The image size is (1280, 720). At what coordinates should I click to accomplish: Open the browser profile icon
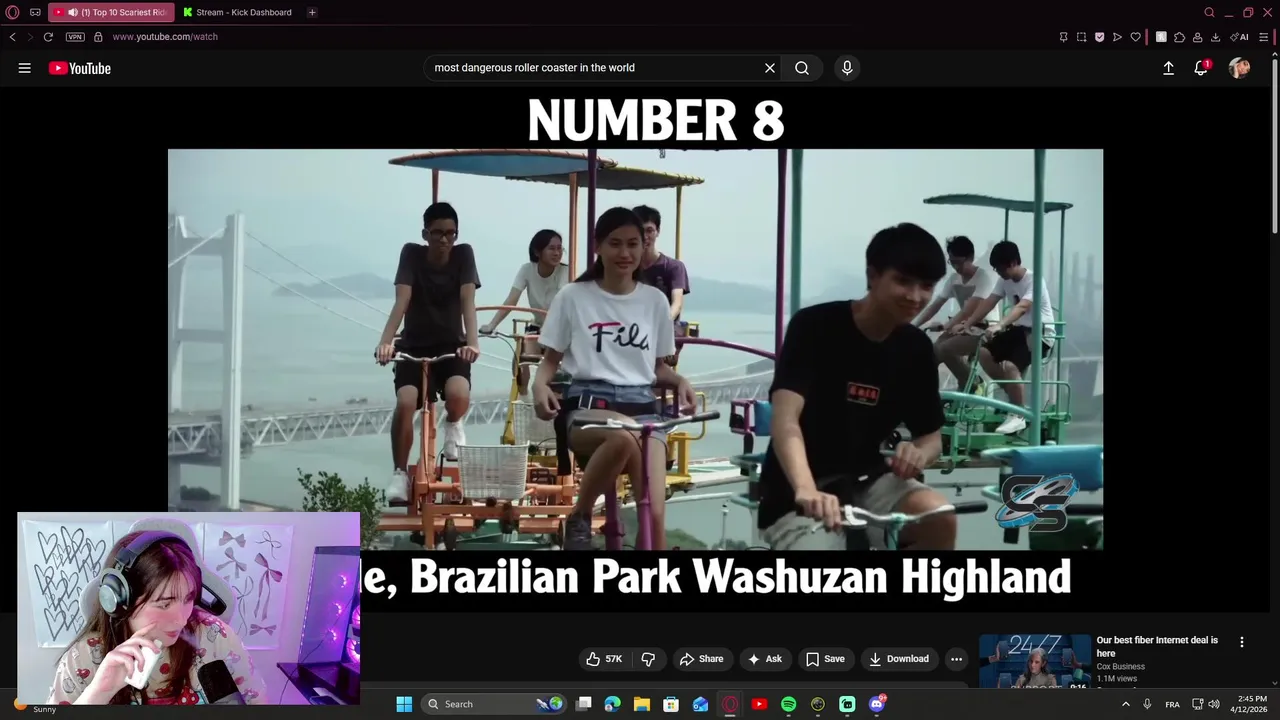pyautogui.click(x=1197, y=37)
